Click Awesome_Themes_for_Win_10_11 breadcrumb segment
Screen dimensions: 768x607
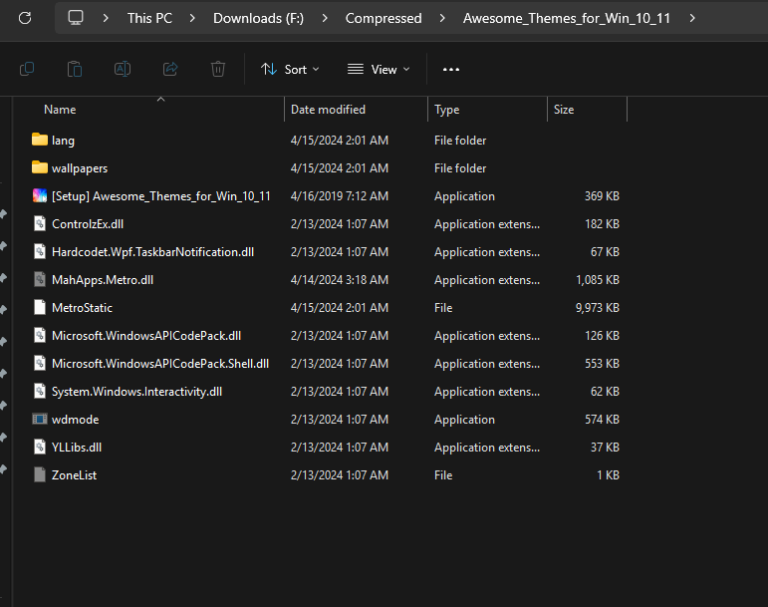pos(566,18)
